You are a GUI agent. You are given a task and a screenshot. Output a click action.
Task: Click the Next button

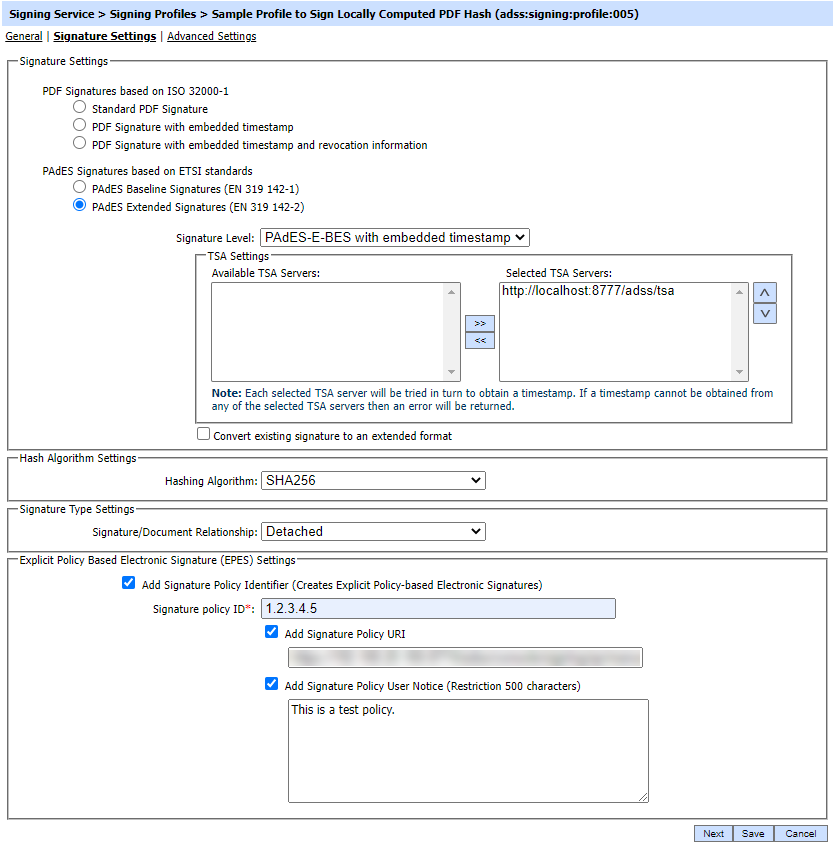point(713,834)
